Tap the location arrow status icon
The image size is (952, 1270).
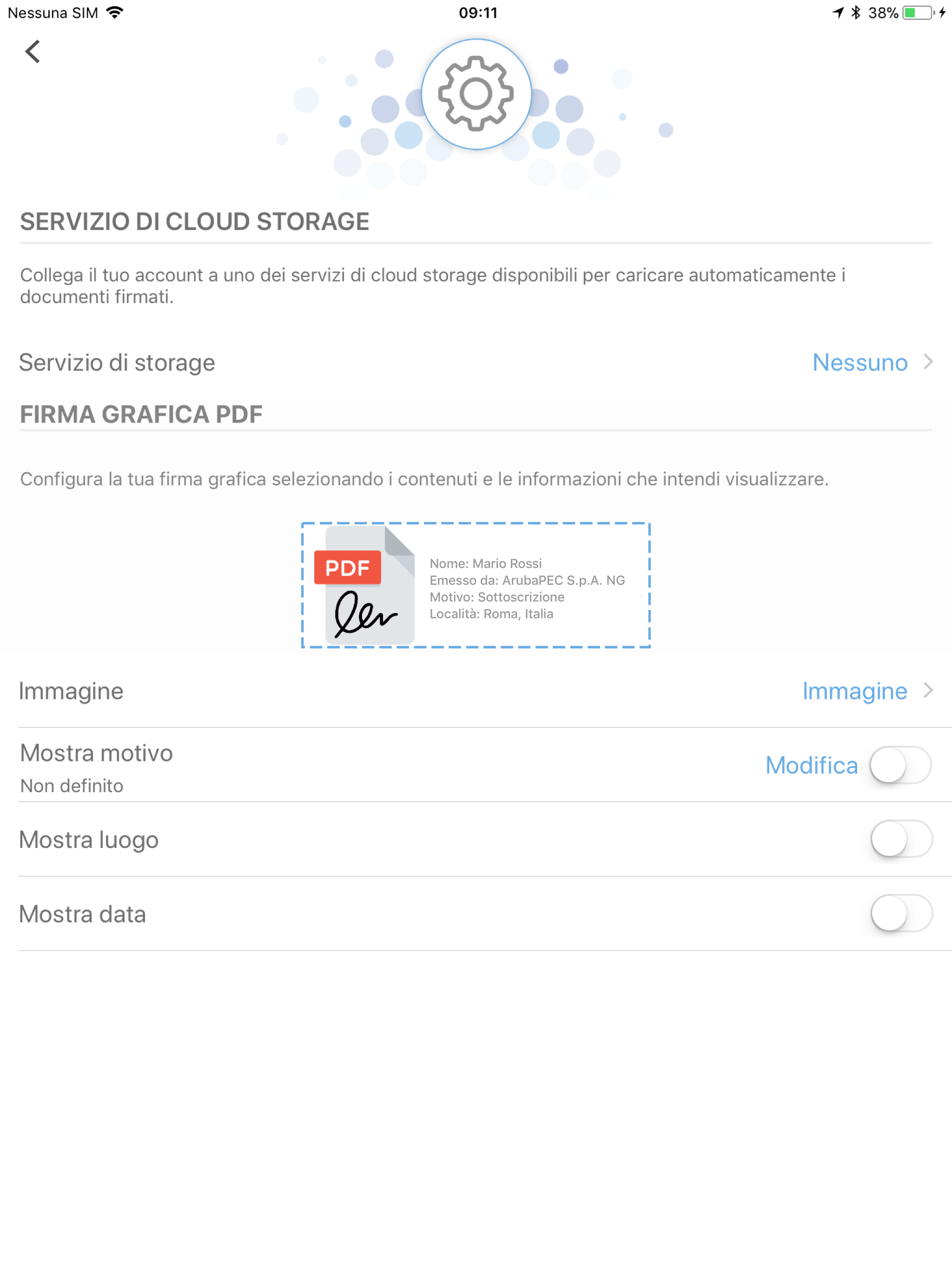838,13
